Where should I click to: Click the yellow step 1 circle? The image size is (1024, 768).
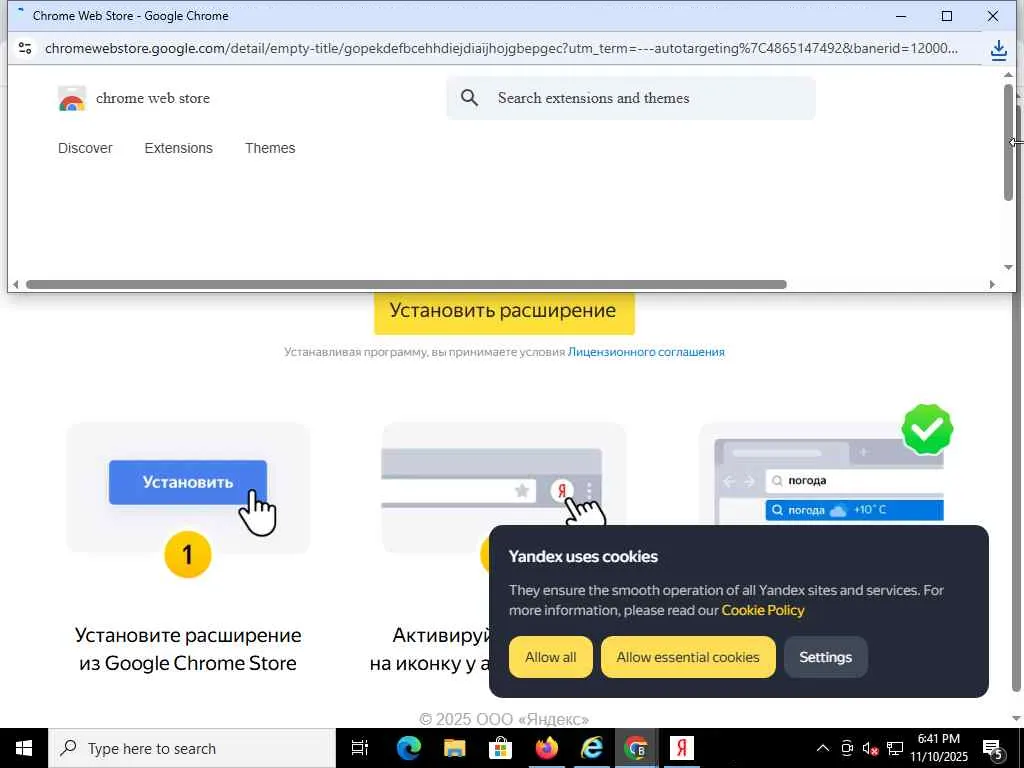pyautogui.click(x=187, y=554)
